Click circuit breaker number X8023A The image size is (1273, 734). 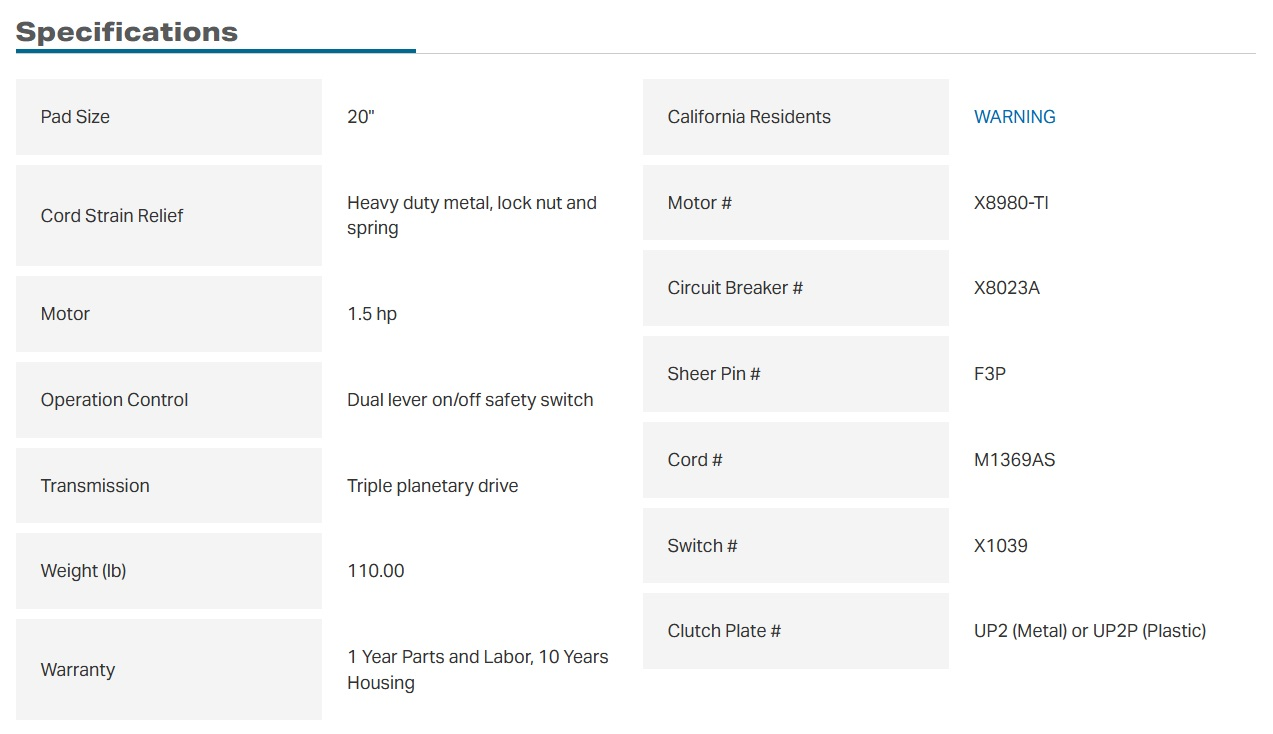[1007, 288]
